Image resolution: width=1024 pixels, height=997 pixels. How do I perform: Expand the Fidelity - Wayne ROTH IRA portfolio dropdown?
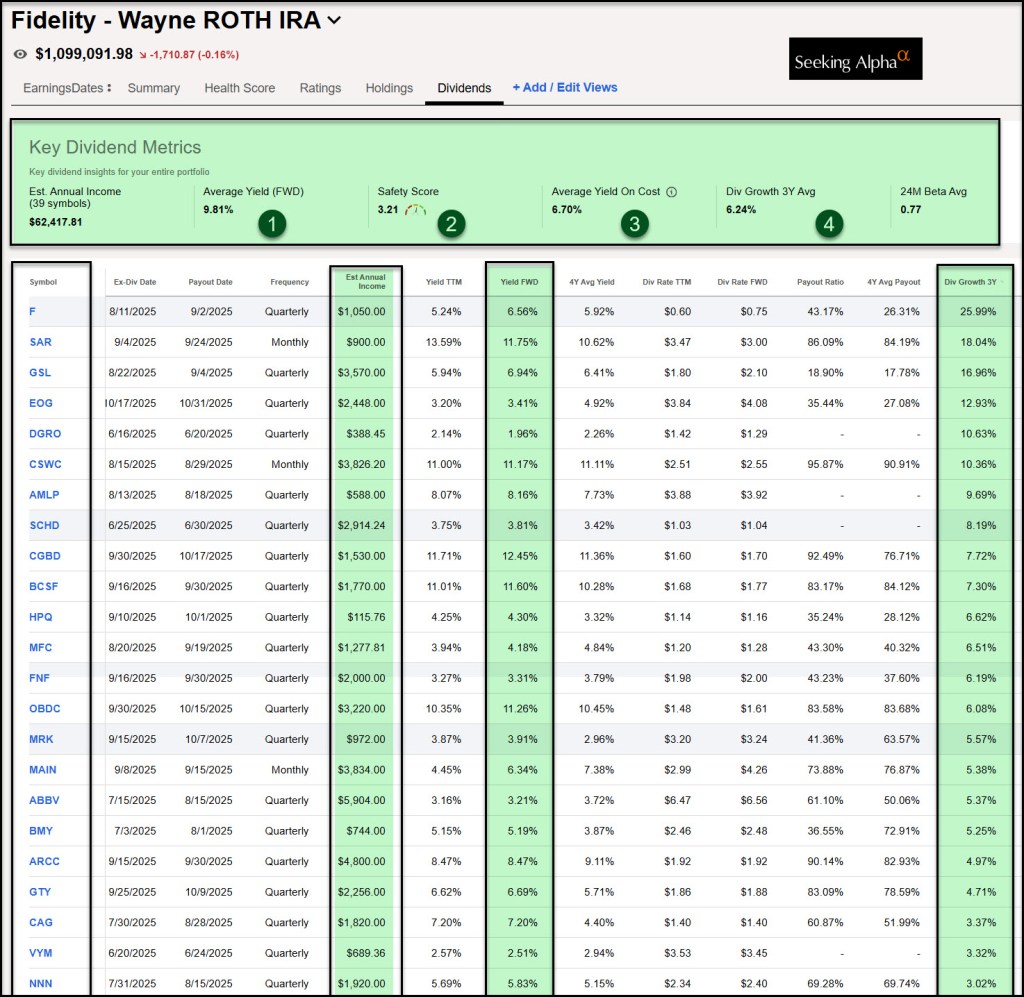coord(334,20)
